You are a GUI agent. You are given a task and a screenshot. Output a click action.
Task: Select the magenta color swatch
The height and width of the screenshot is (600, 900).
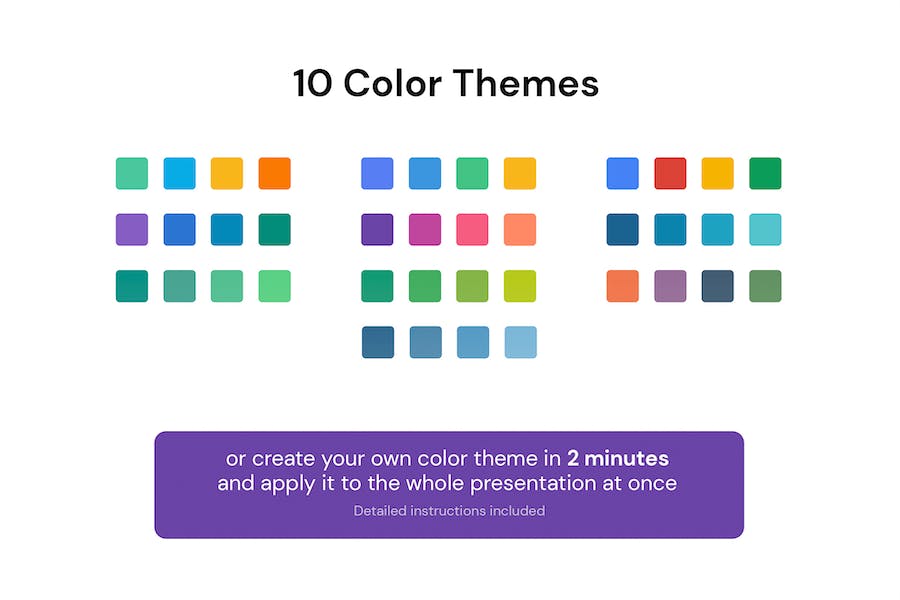[425, 229]
